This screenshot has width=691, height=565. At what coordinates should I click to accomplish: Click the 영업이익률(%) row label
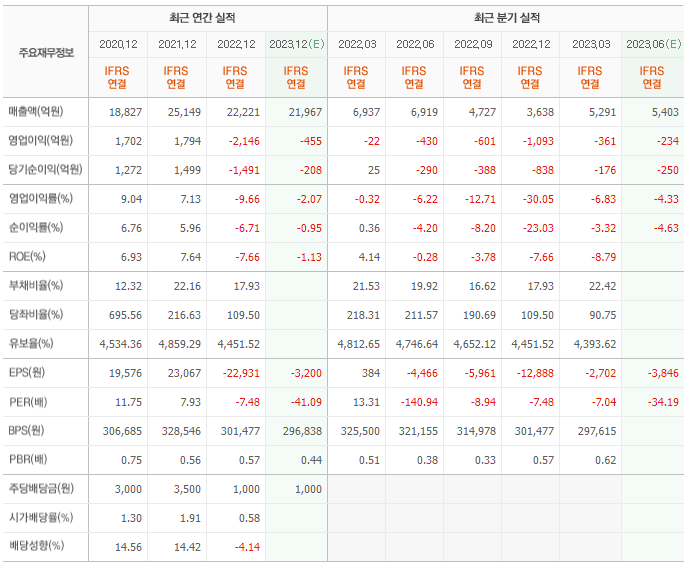click(41, 199)
